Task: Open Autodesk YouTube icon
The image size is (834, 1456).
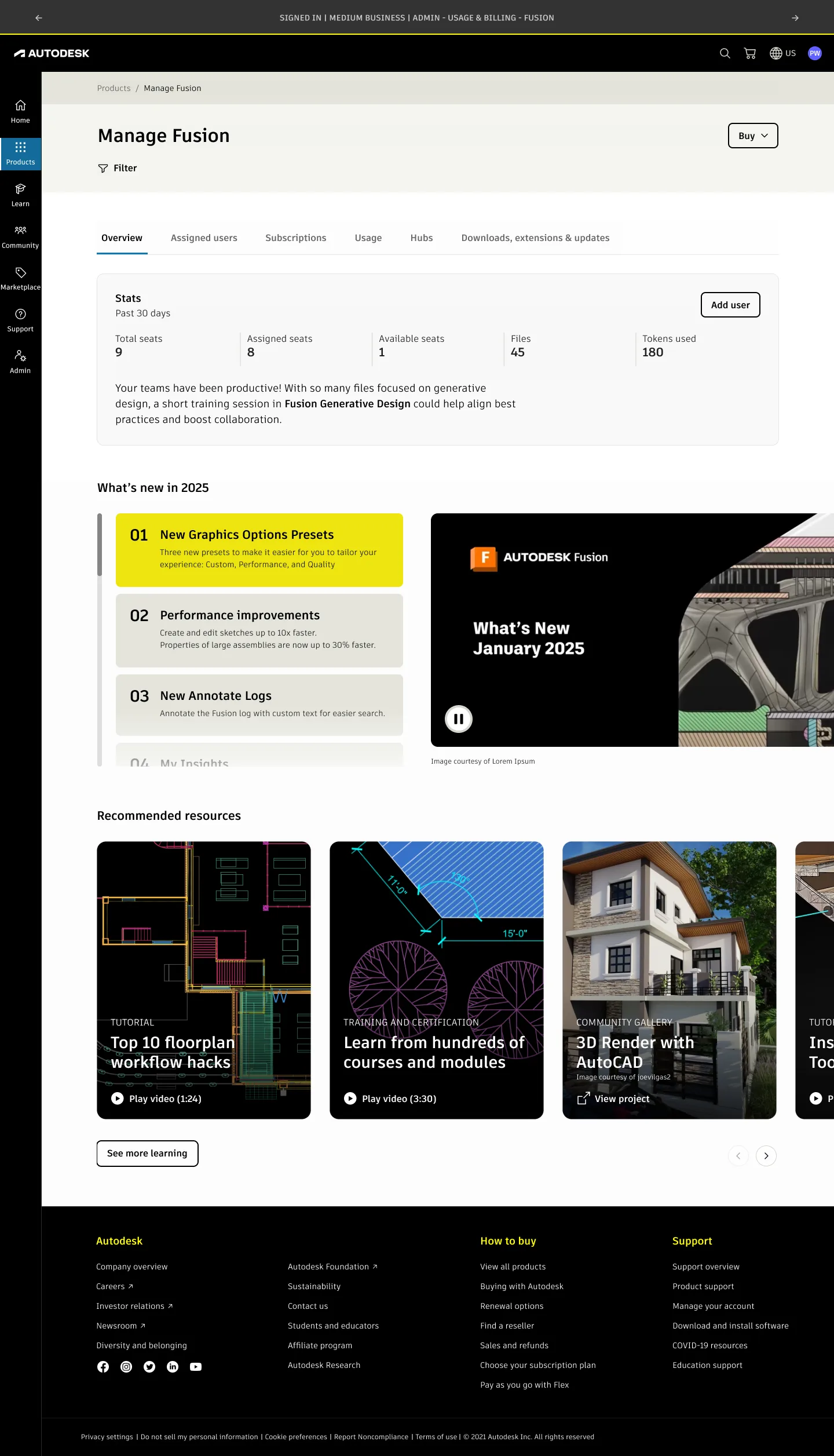Action: tap(196, 1367)
